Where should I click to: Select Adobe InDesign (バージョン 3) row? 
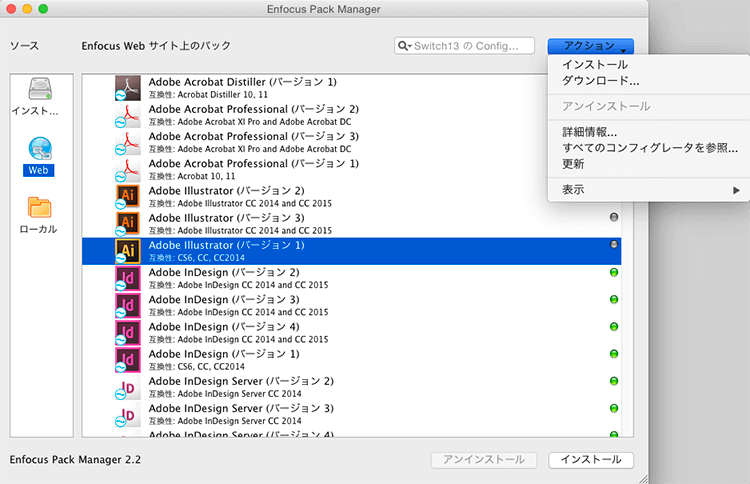[352, 306]
